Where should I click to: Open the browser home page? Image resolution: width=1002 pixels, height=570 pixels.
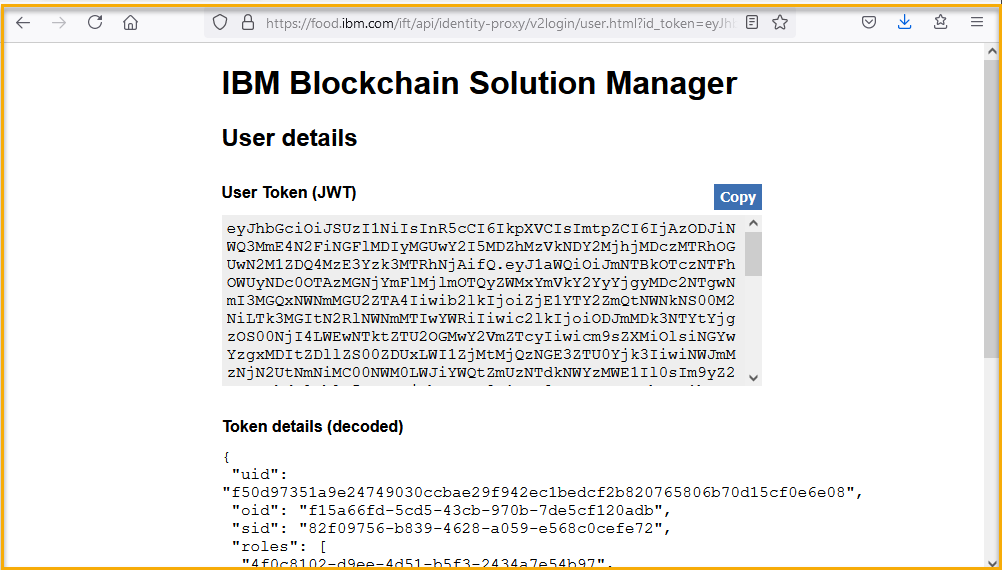(x=130, y=23)
